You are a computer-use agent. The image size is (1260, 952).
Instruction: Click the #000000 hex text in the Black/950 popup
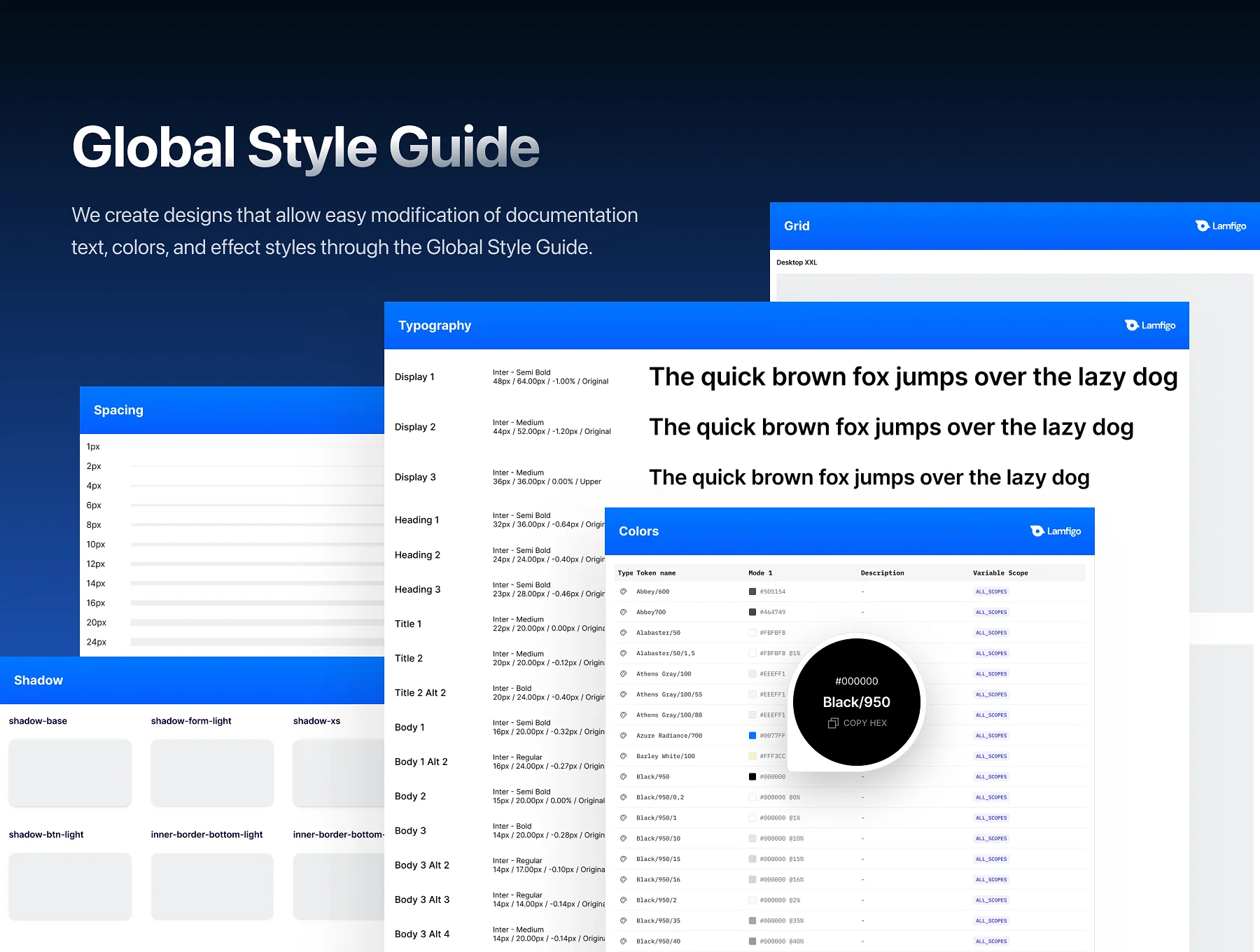(857, 681)
